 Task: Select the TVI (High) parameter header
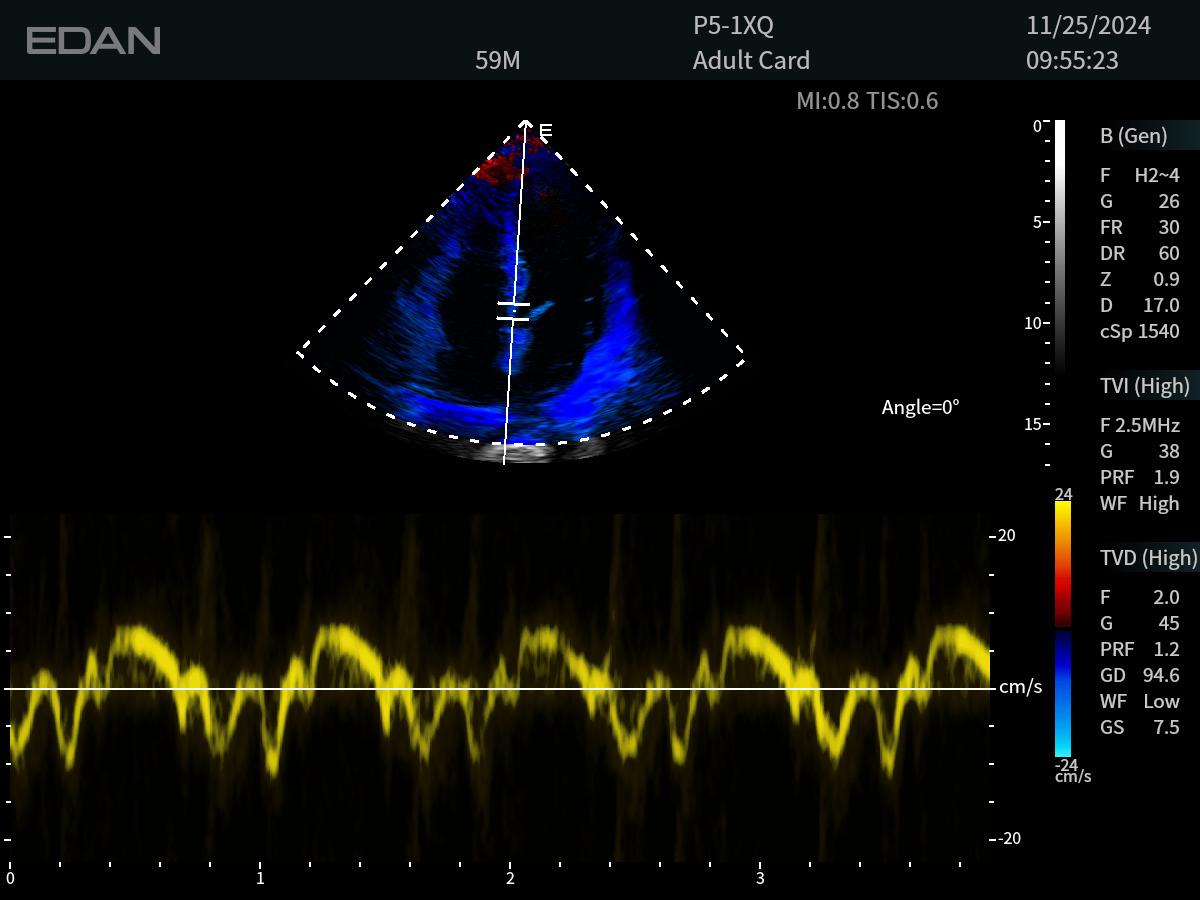(x=1144, y=386)
